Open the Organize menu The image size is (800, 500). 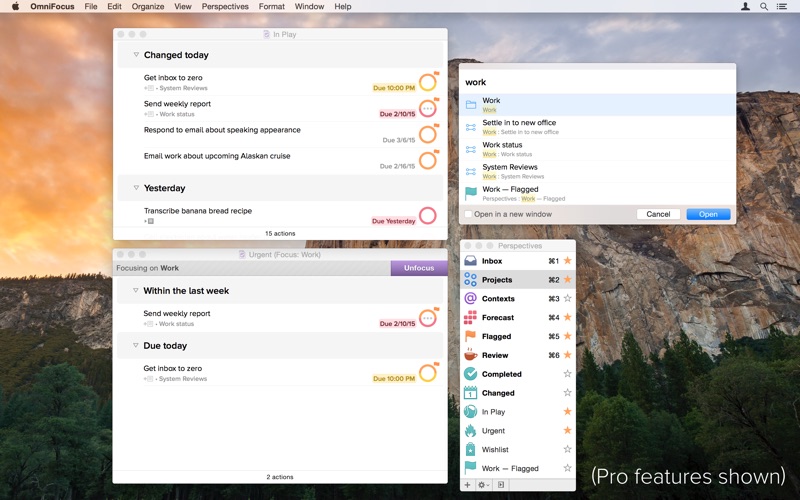click(148, 7)
